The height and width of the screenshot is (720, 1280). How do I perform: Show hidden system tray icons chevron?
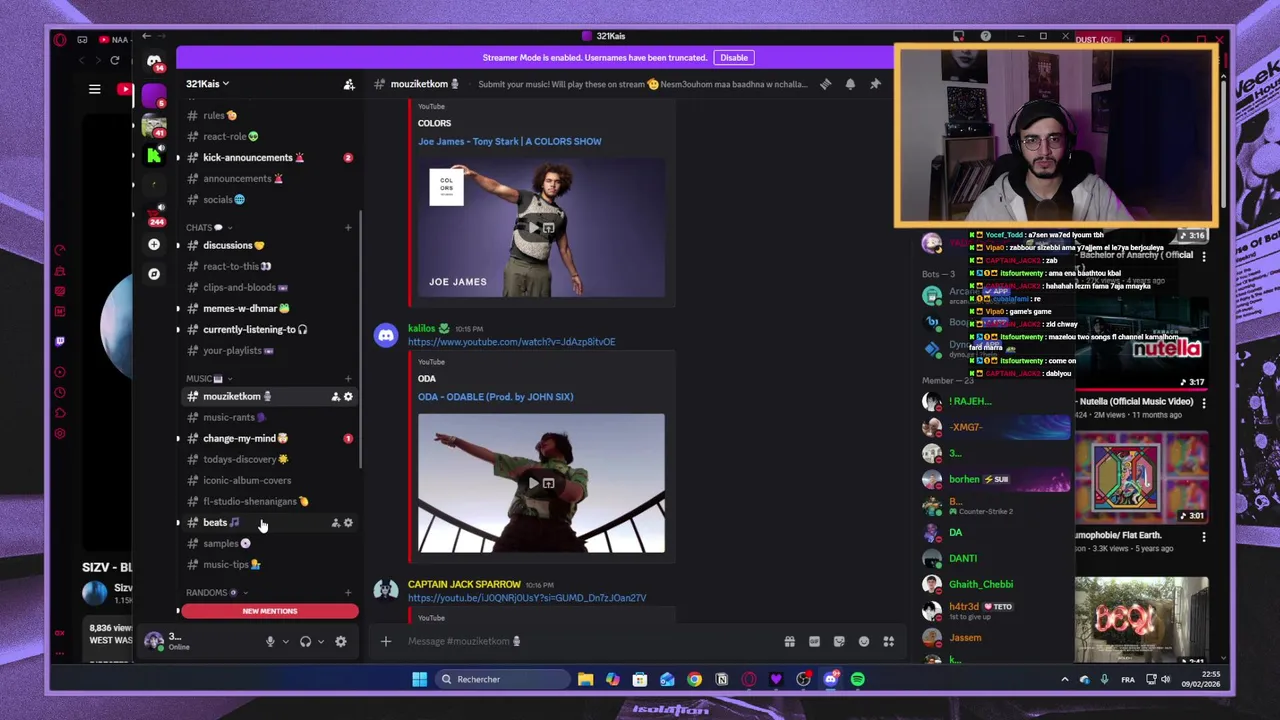tap(1064, 679)
